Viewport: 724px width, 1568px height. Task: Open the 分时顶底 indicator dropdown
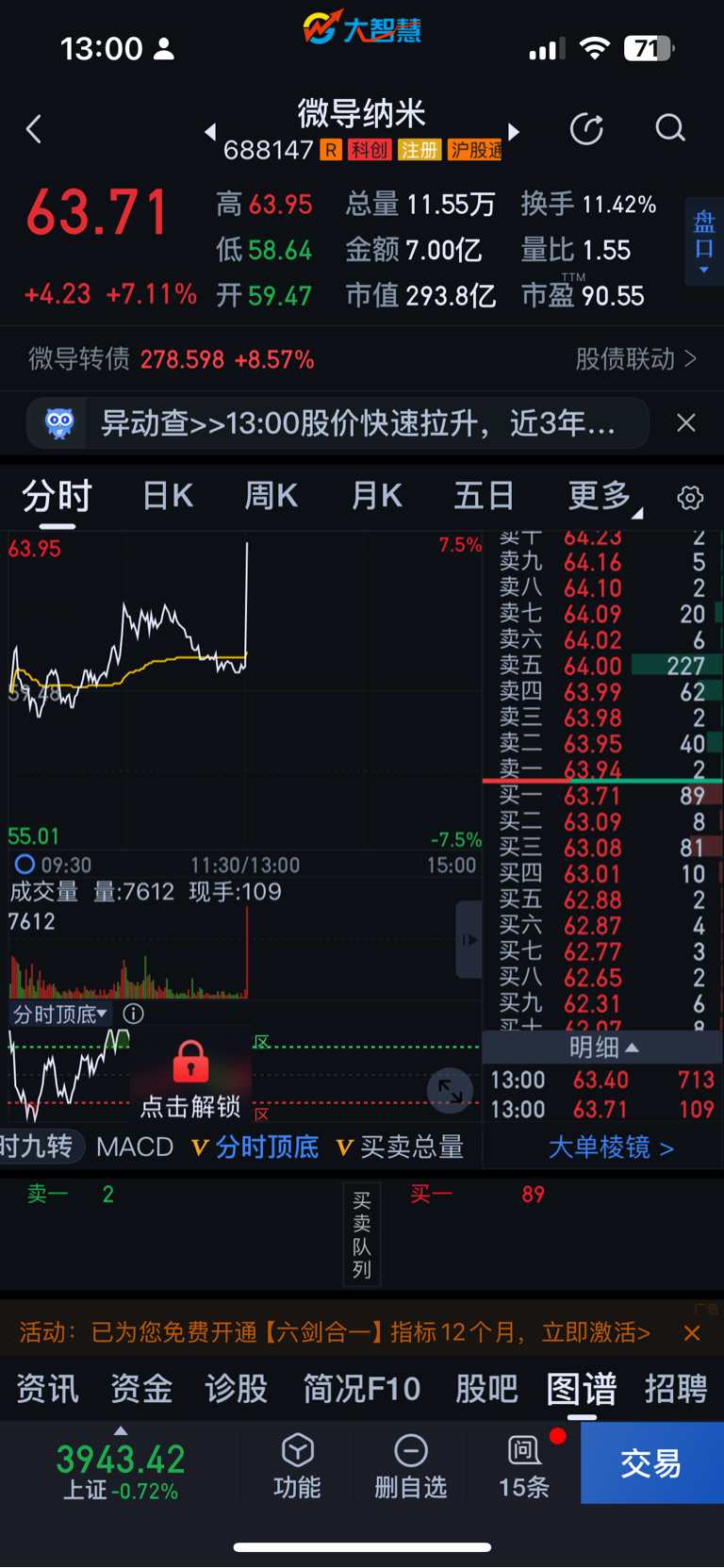61,1015
